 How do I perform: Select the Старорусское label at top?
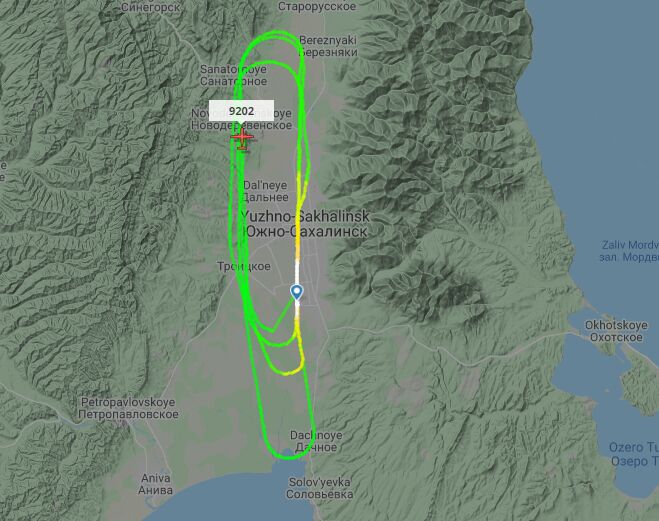[317, 6]
